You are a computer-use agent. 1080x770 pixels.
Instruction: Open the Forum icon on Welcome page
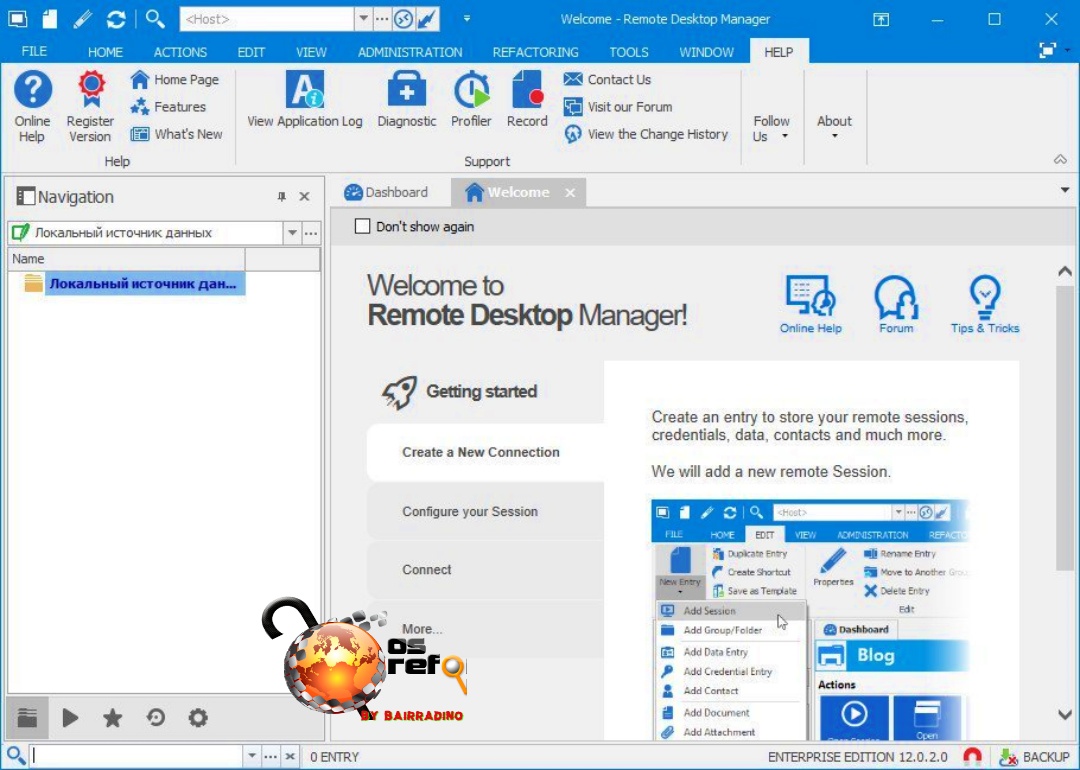click(895, 304)
